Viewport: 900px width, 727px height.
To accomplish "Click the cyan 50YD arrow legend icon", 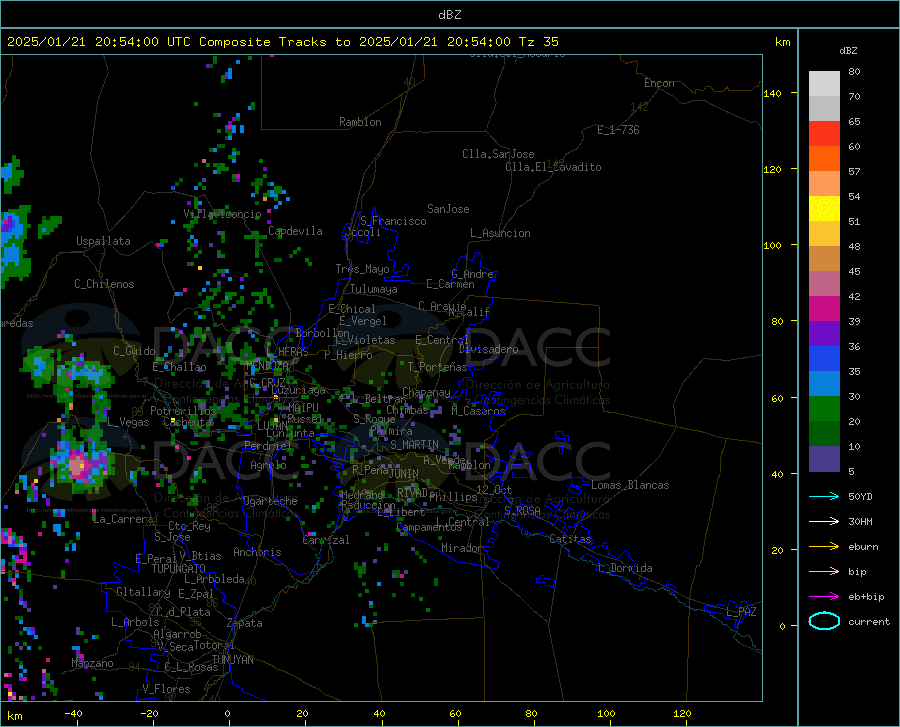I will 824,496.
